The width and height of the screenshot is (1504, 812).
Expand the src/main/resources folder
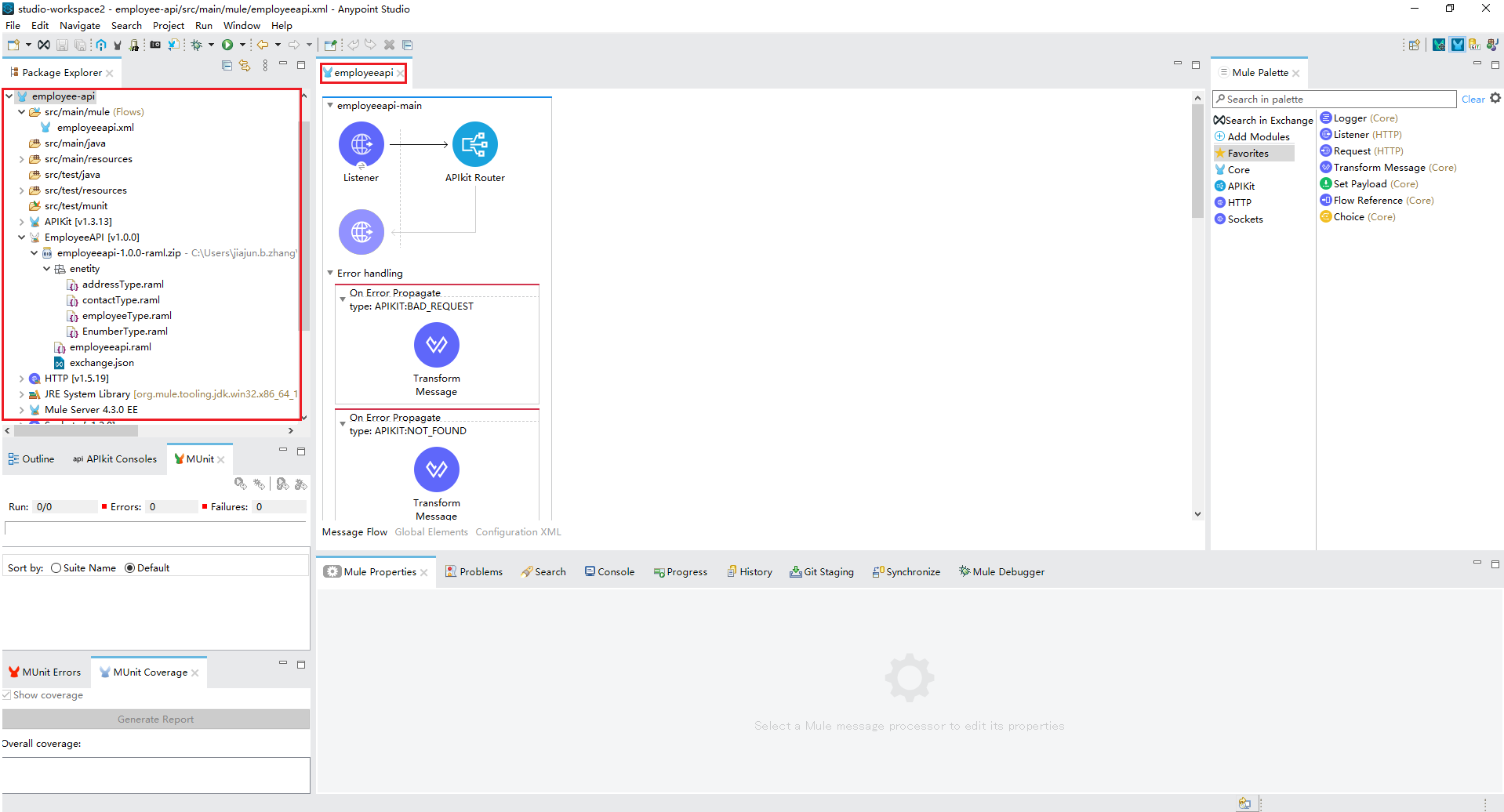coord(21,159)
